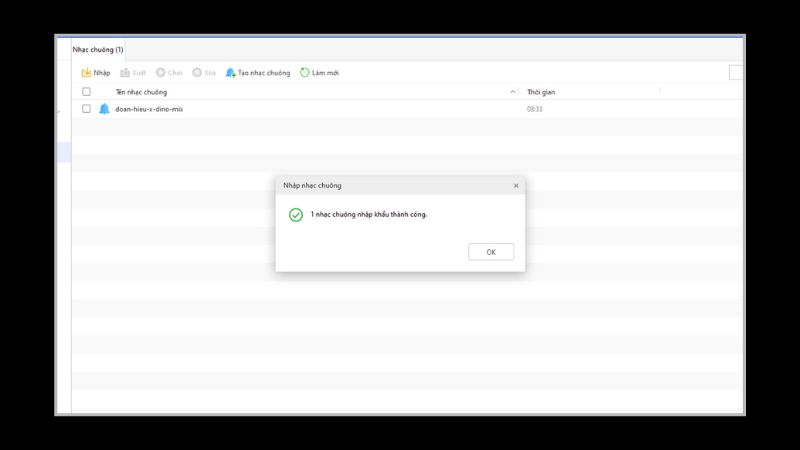Click the Nhập import ringtone icon
Image resolution: width=800 pixels, height=450 pixels.
(87, 73)
